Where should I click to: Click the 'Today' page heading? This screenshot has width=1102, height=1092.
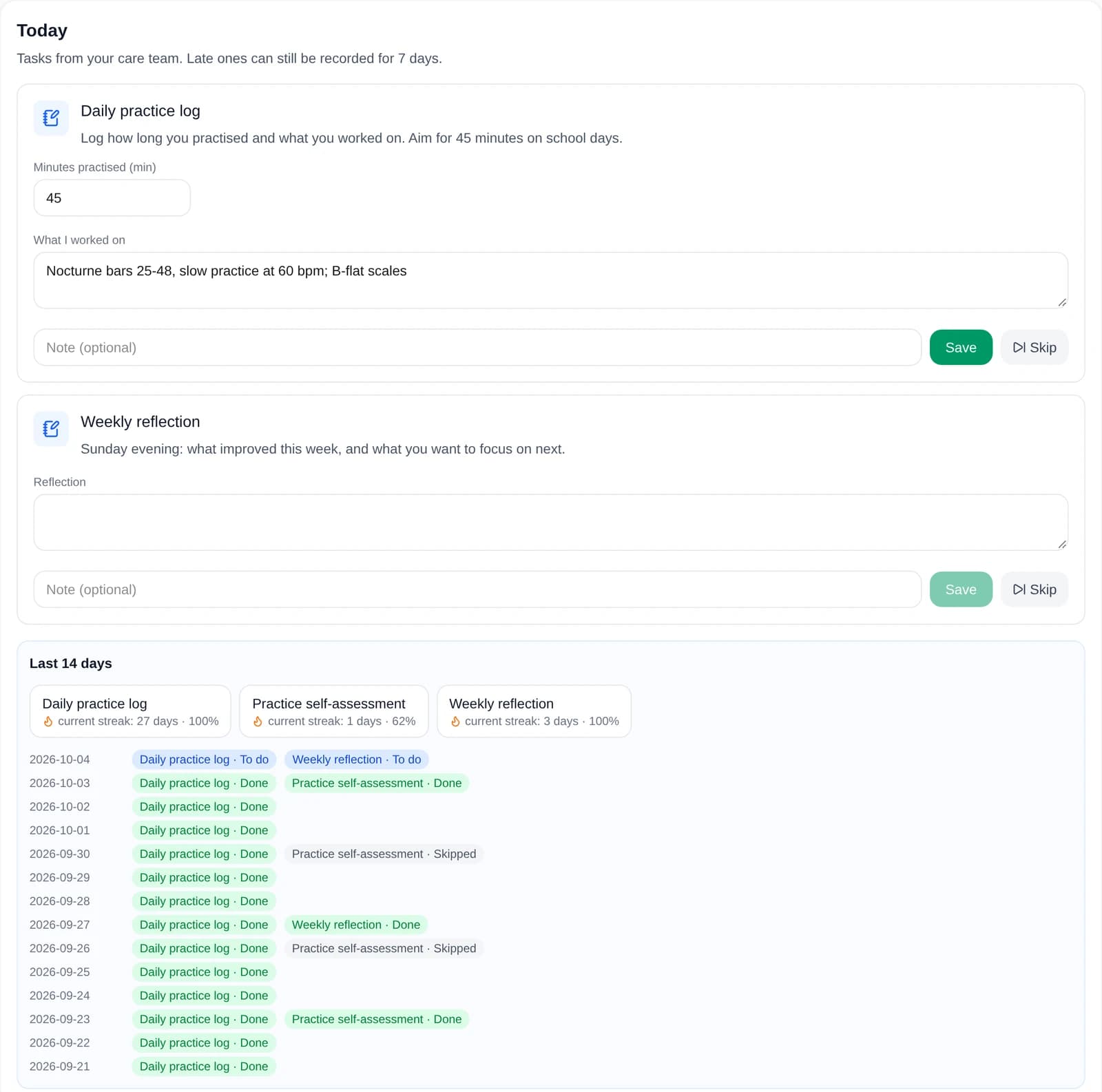pos(42,30)
